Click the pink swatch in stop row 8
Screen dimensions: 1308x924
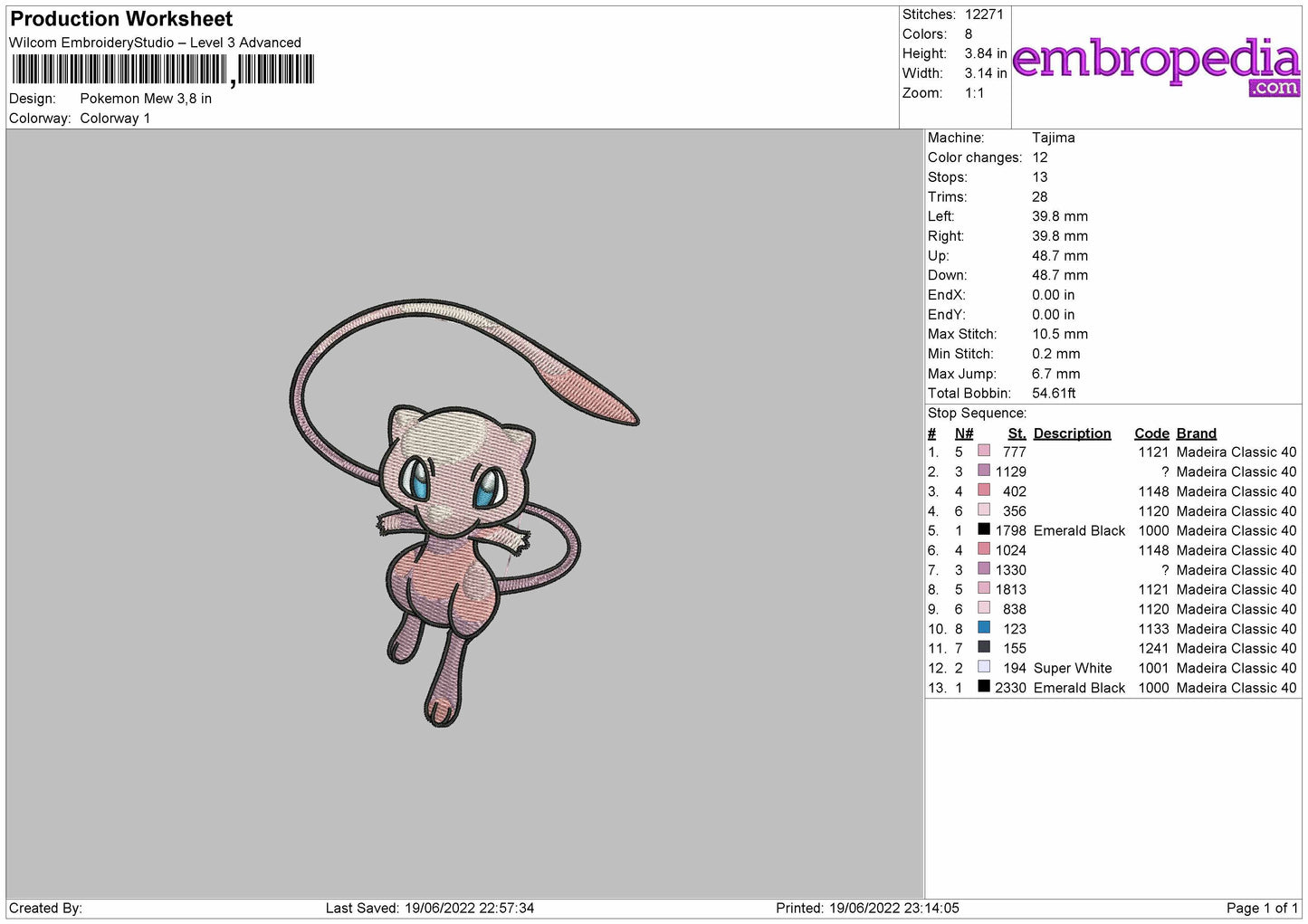pyautogui.click(x=984, y=588)
